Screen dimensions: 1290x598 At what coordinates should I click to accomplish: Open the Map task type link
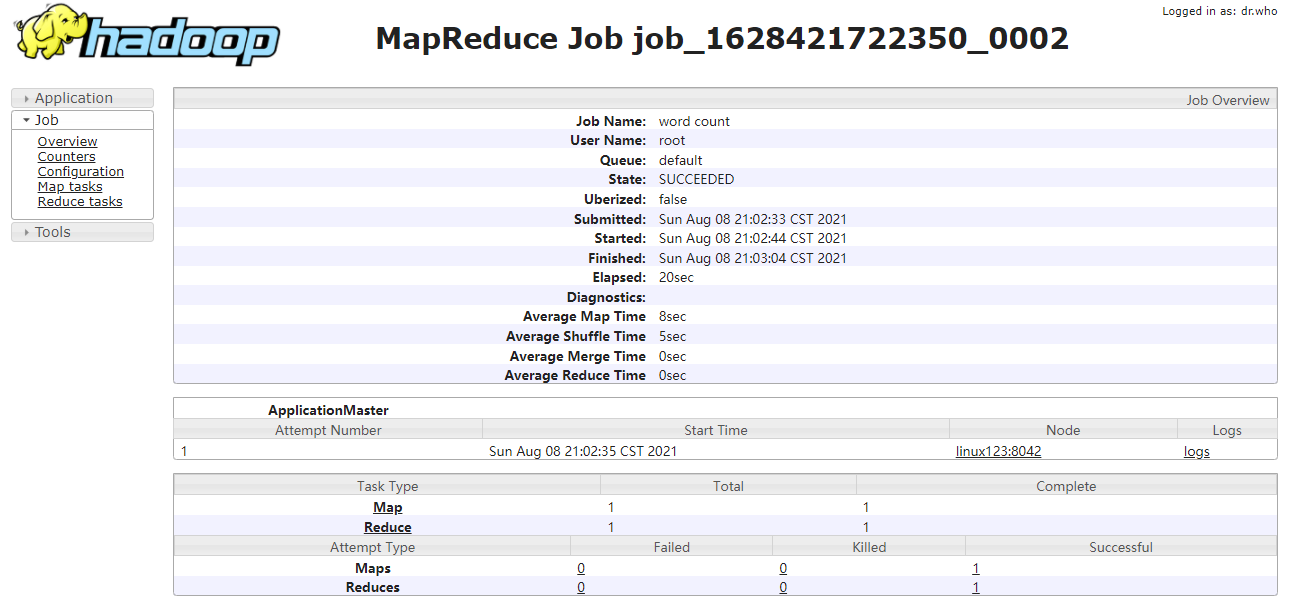click(388, 508)
